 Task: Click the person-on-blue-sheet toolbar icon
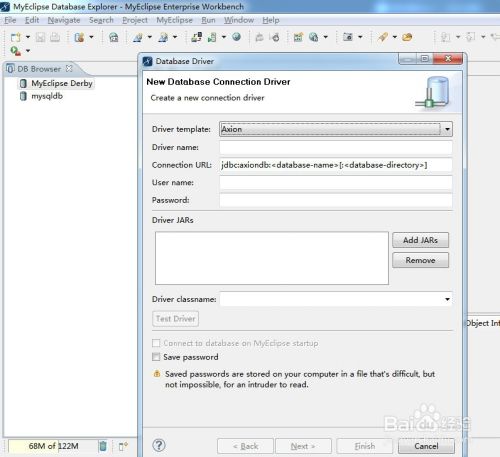pyautogui.click(x=163, y=37)
